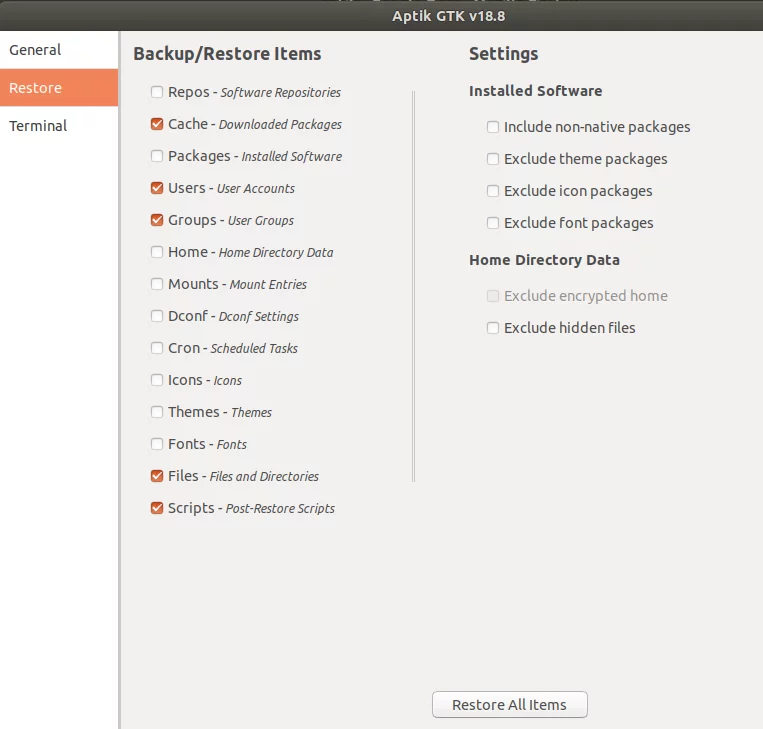Uncheck Files and Directories item

(157, 476)
